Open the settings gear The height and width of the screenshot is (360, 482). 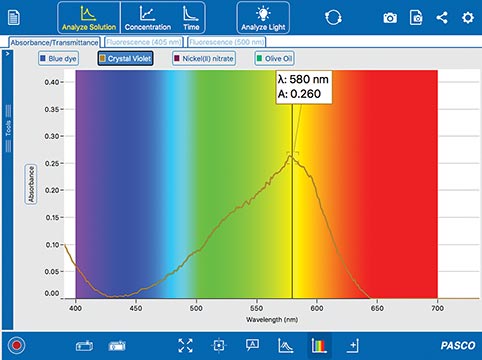[468, 18]
